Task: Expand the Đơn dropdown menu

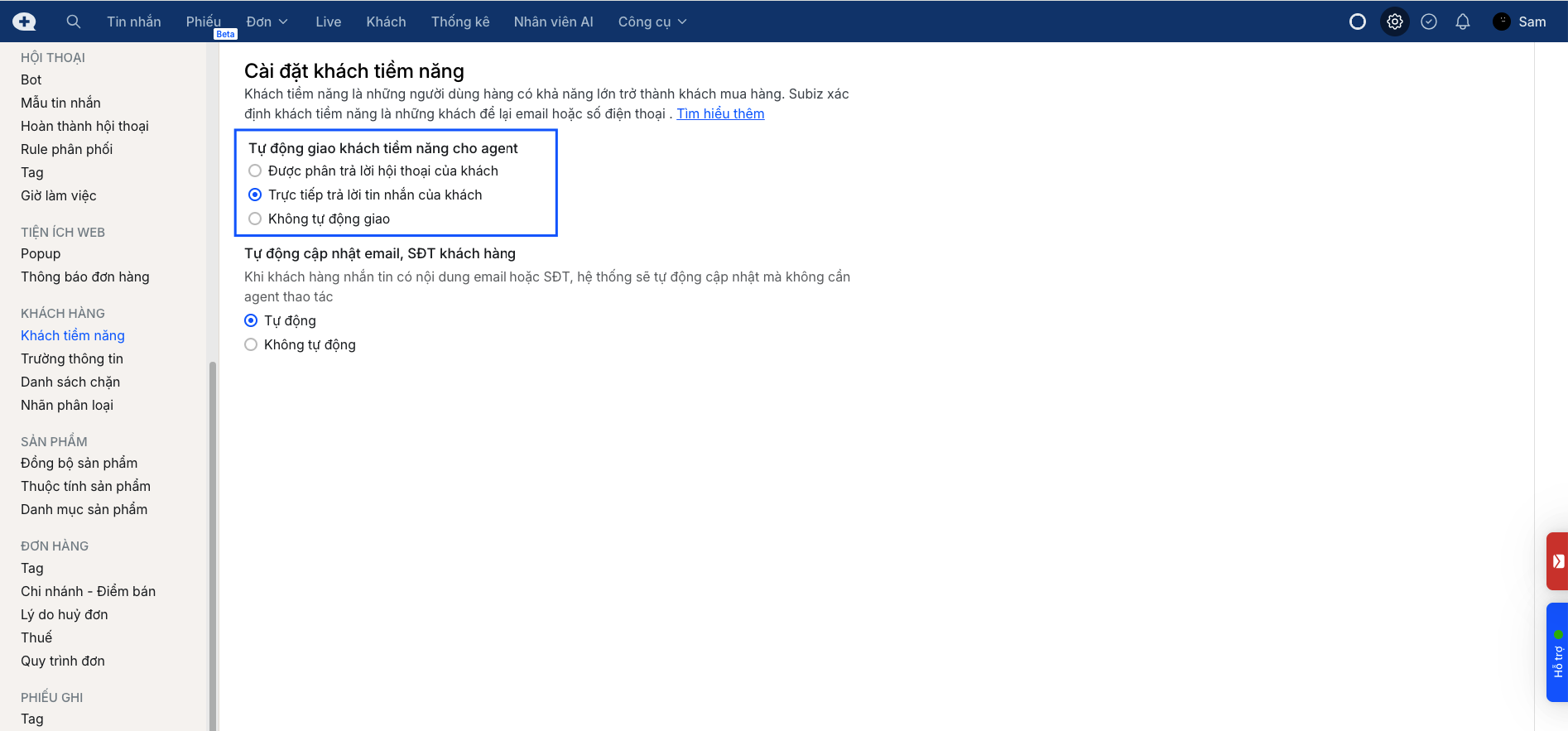Action: coord(267,22)
